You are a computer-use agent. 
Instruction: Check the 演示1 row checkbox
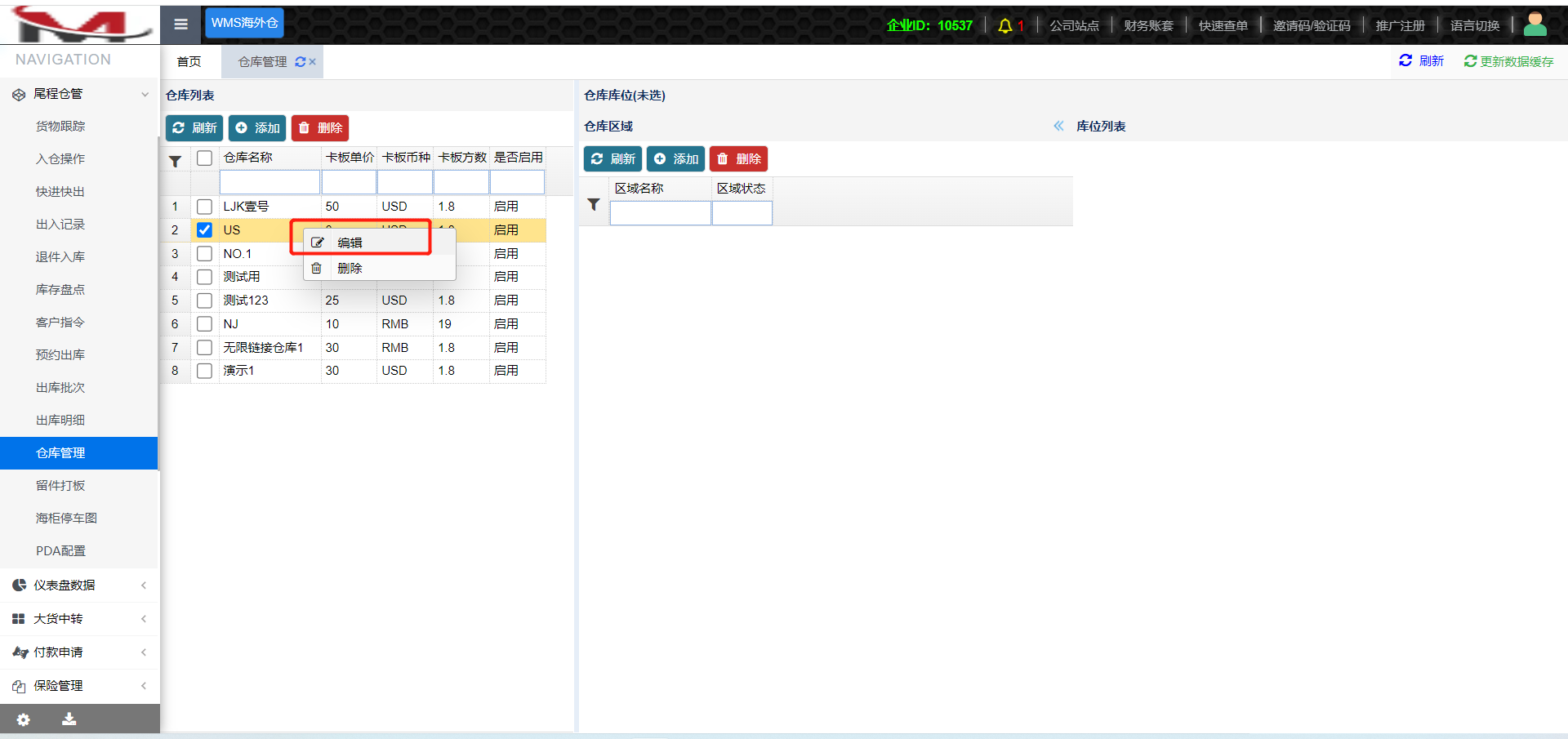pyautogui.click(x=205, y=371)
